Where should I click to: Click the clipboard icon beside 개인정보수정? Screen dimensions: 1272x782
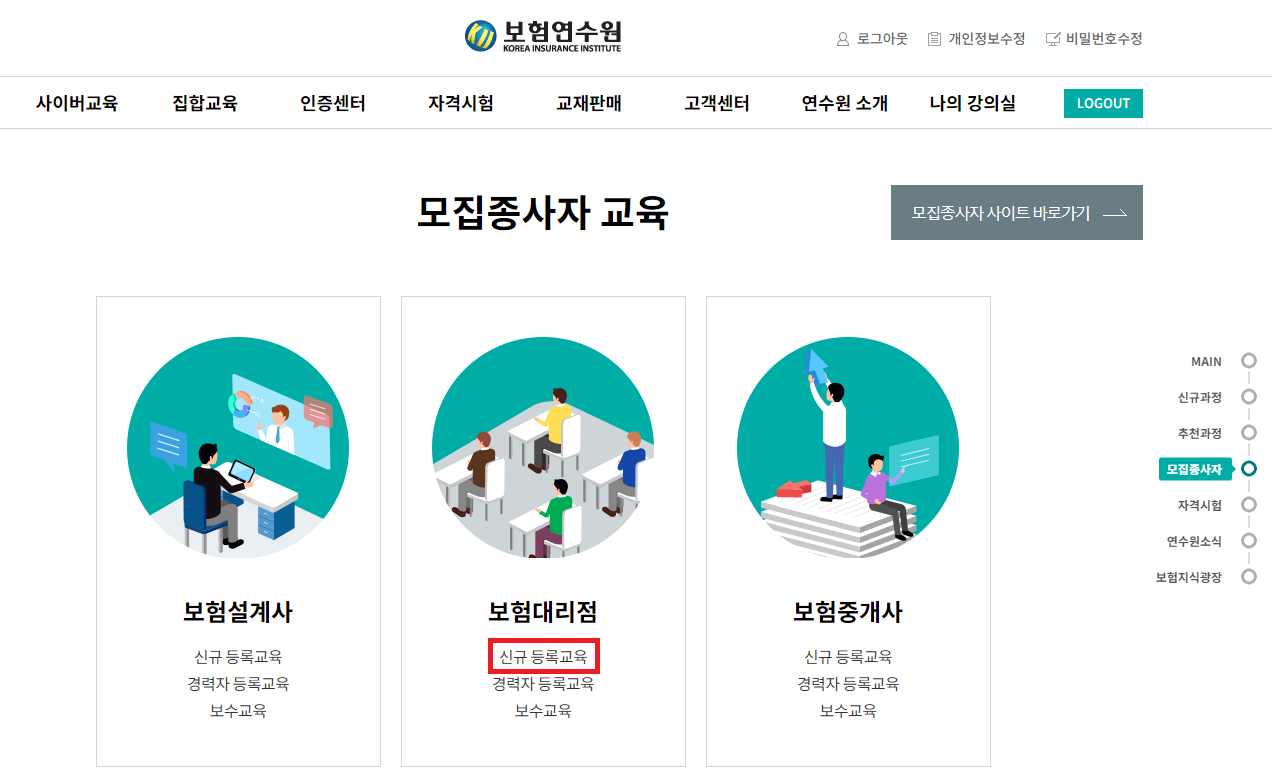click(x=934, y=39)
